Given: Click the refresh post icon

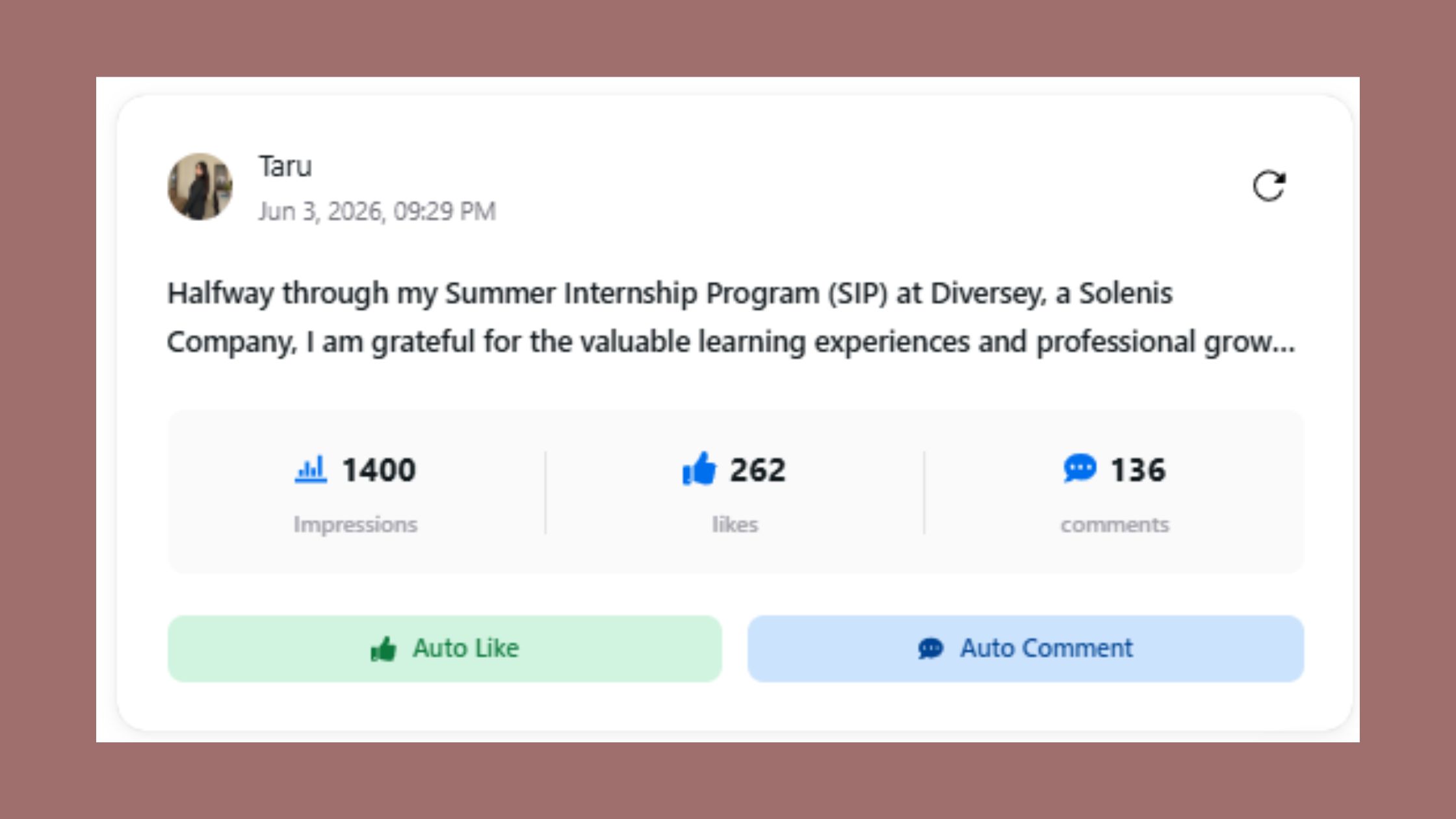Looking at the screenshot, I should point(1269,187).
